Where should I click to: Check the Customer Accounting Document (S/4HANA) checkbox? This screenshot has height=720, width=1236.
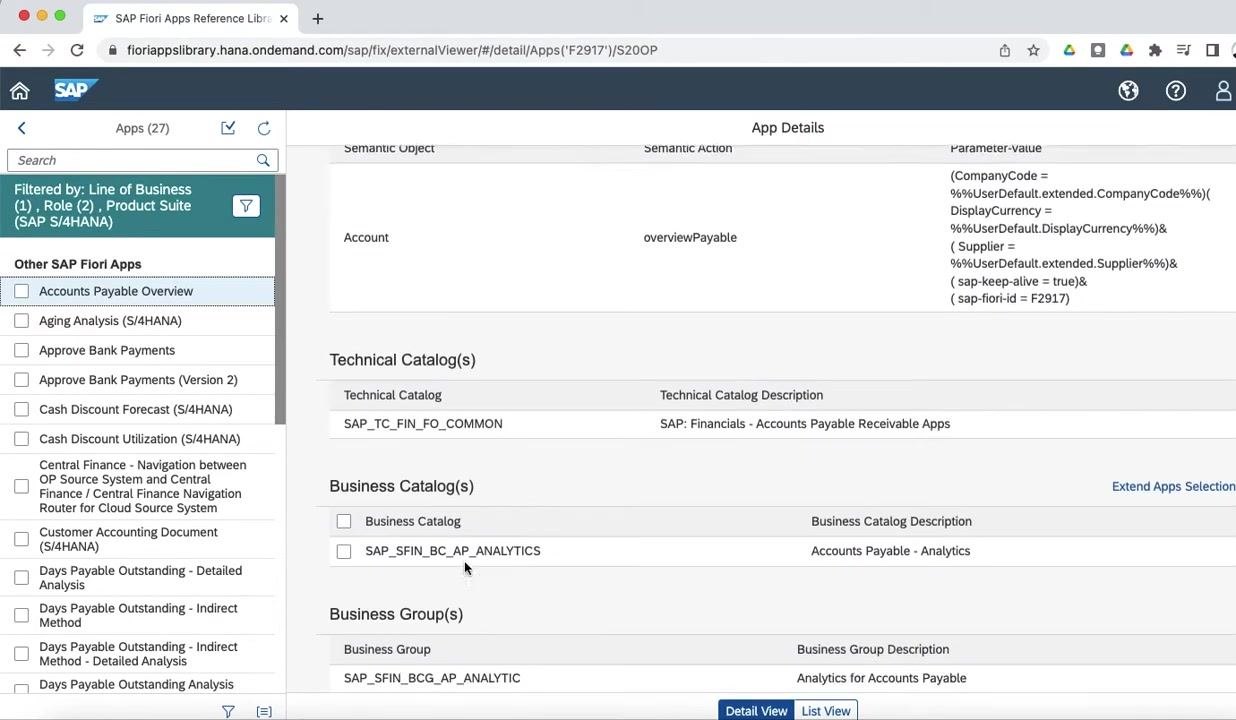(22, 539)
